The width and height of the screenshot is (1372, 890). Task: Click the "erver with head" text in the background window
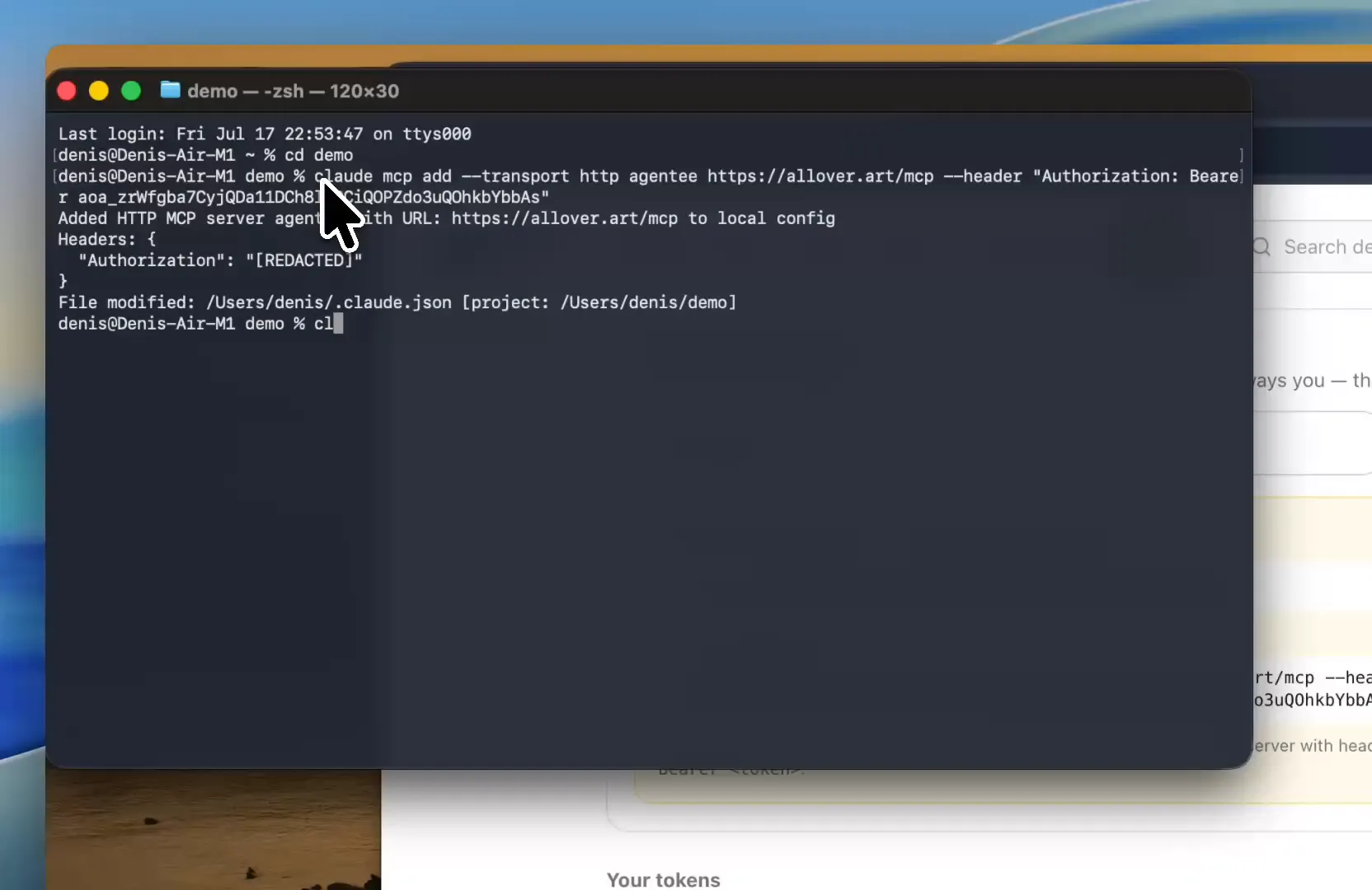1313,746
